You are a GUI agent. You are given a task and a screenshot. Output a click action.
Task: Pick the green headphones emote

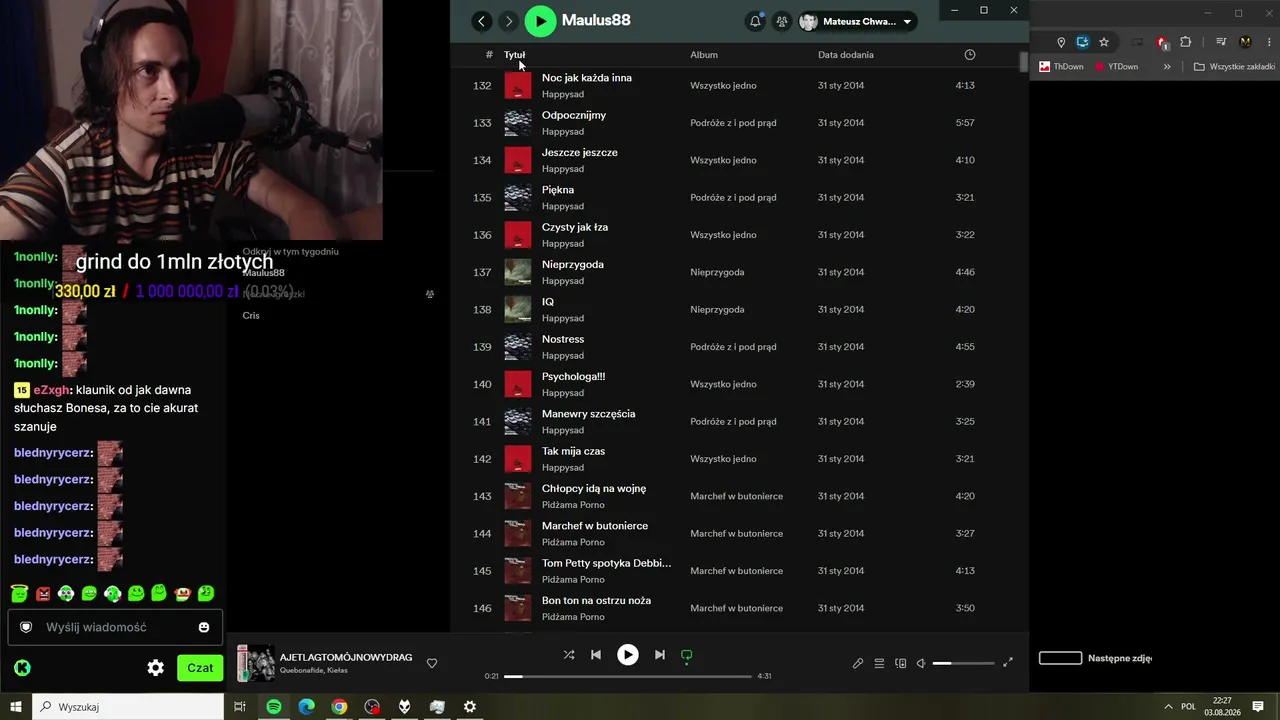tap(113, 593)
